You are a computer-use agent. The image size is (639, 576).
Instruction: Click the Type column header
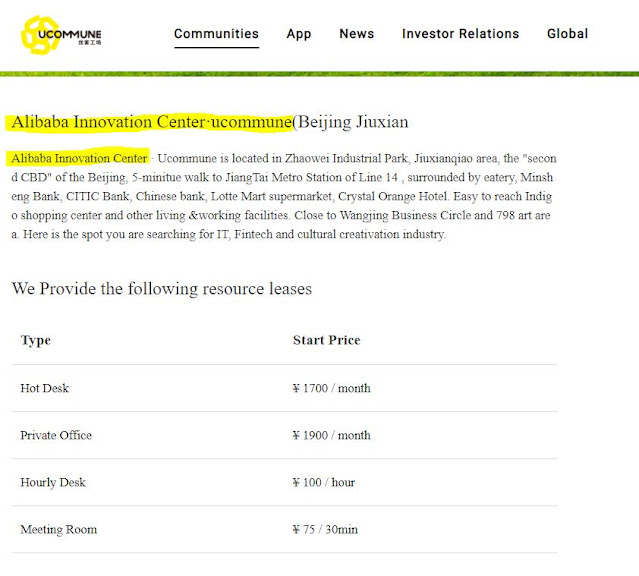tap(36, 340)
